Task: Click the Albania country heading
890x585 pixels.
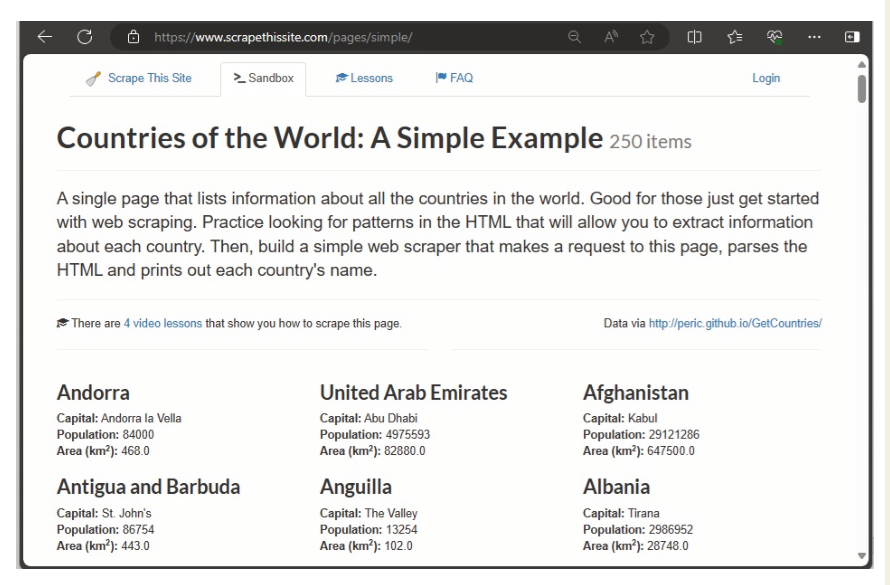Action: tap(616, 487)
